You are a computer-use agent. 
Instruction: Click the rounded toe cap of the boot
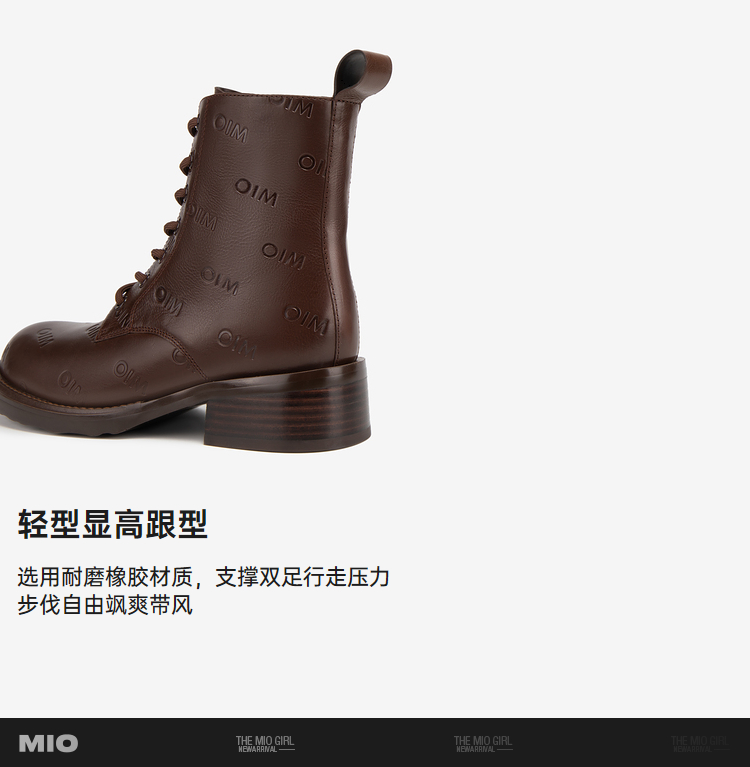[46, 362]
